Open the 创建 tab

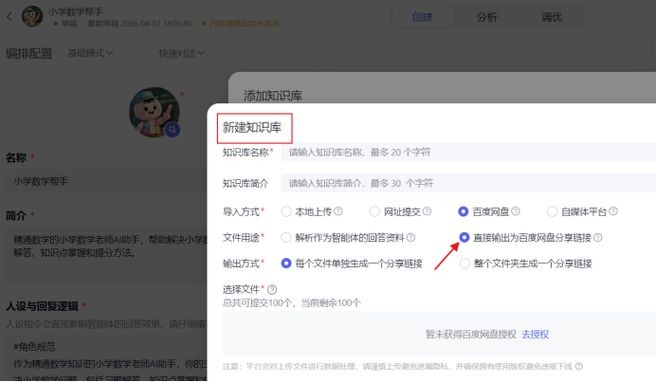(422, 17)
